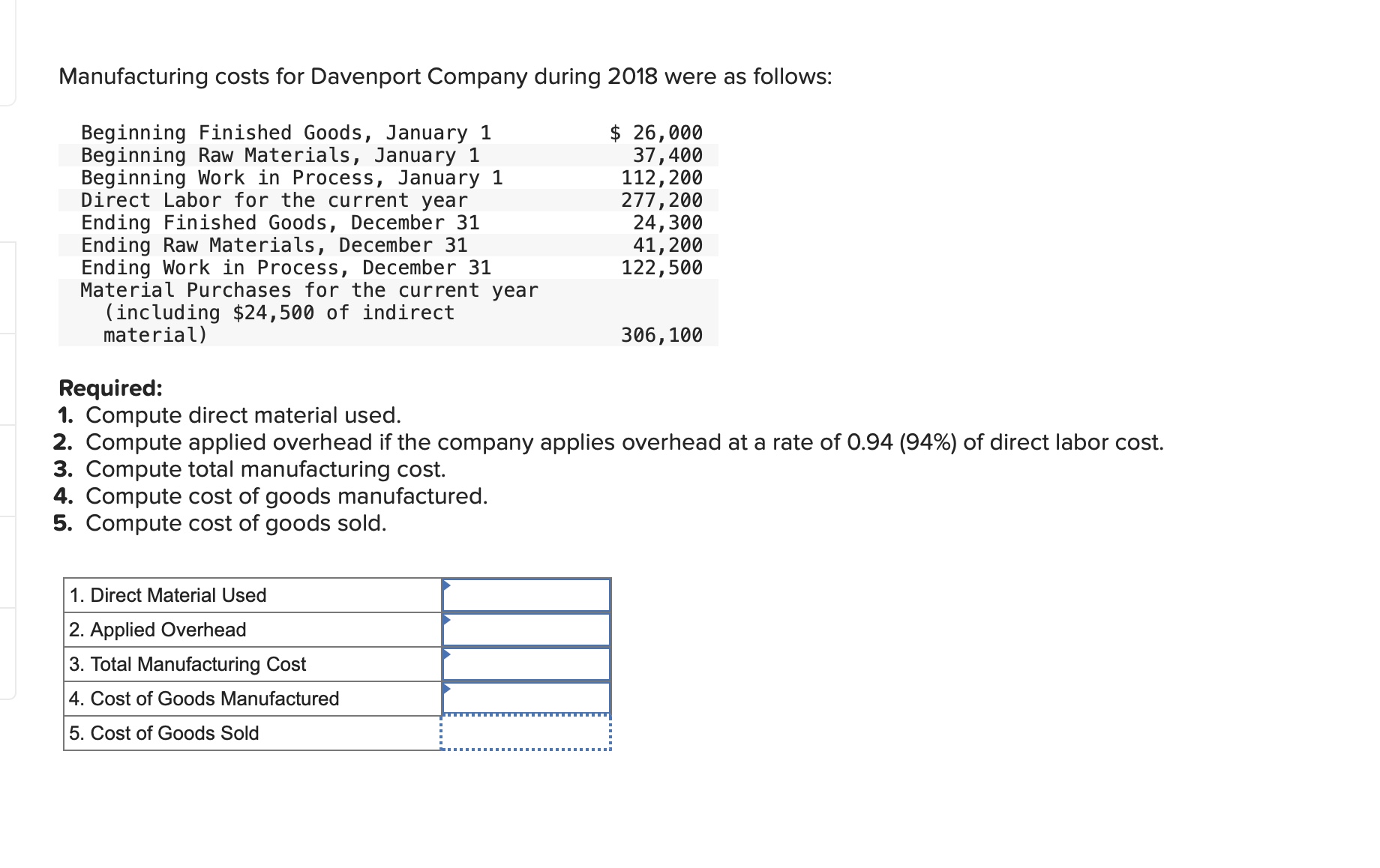Click the value $ 26,000 in the table
The image size is (1380, 868).
655,132
